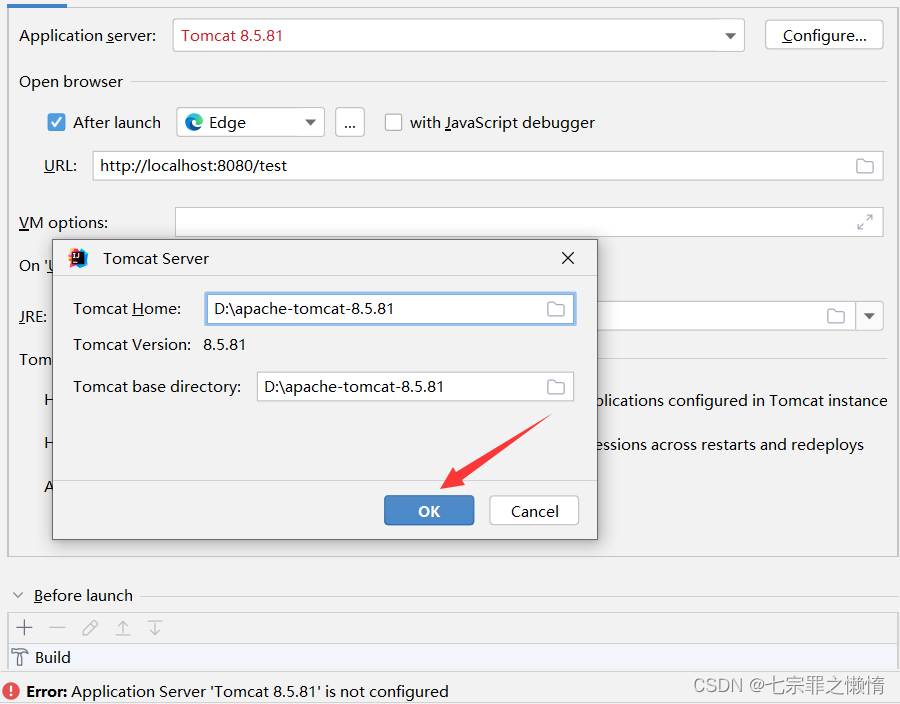Image resolution: width=900 pixels, height=704 pixels.
Task: Click the Tomcat Home path field
Action: click(x=390, y=309)
